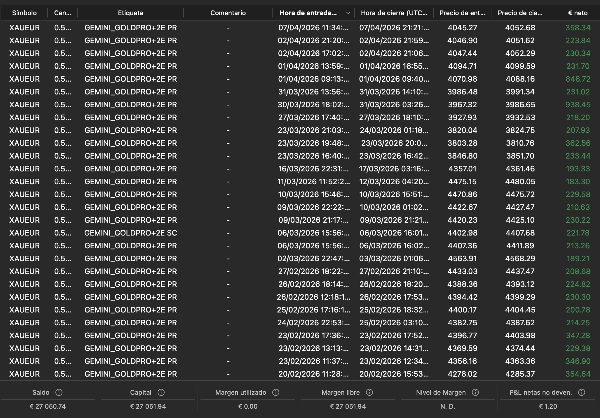The image size is (600, 418).
Task: Select comment dash in the 4094.71 row
Action: 228,66
